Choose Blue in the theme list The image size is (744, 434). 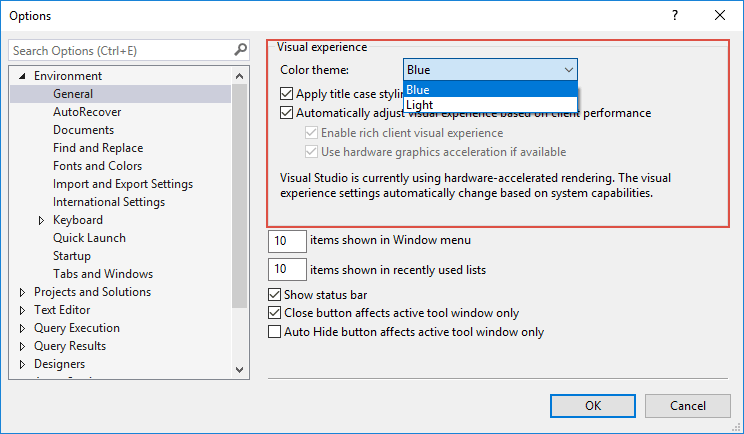490,90
